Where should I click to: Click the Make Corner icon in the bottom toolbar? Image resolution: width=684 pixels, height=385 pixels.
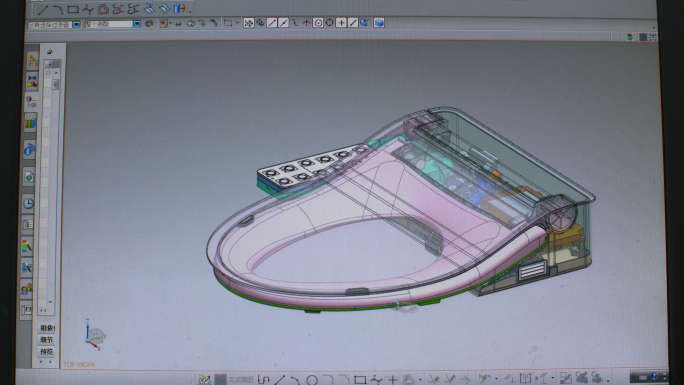click(465, 379)
